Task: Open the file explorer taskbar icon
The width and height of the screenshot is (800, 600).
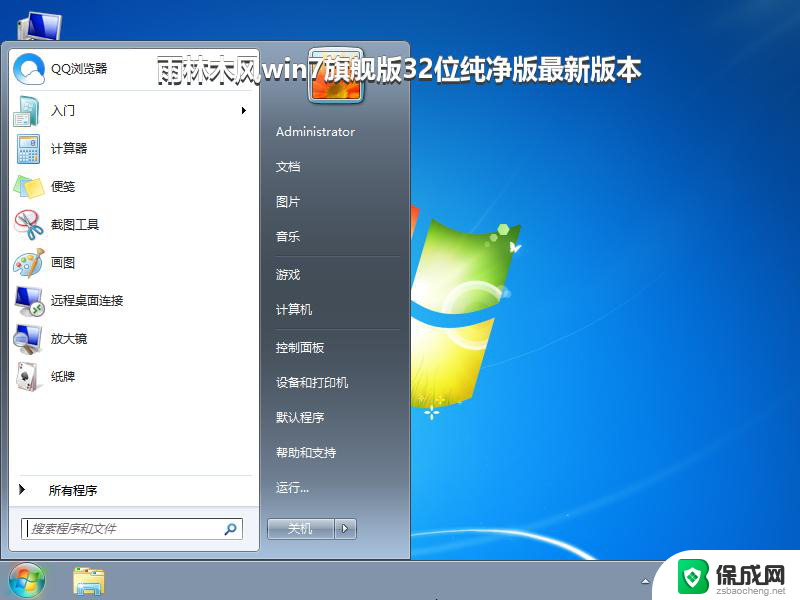Action: pos(88,582)
